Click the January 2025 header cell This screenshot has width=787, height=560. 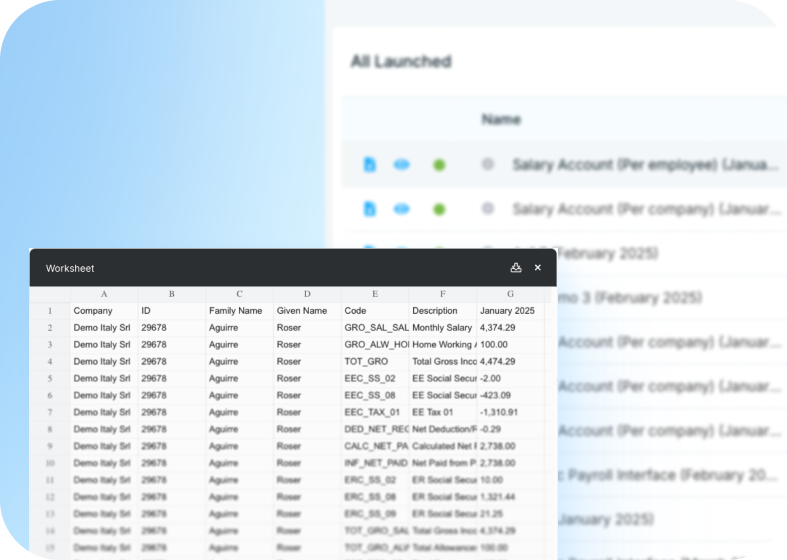510,311
